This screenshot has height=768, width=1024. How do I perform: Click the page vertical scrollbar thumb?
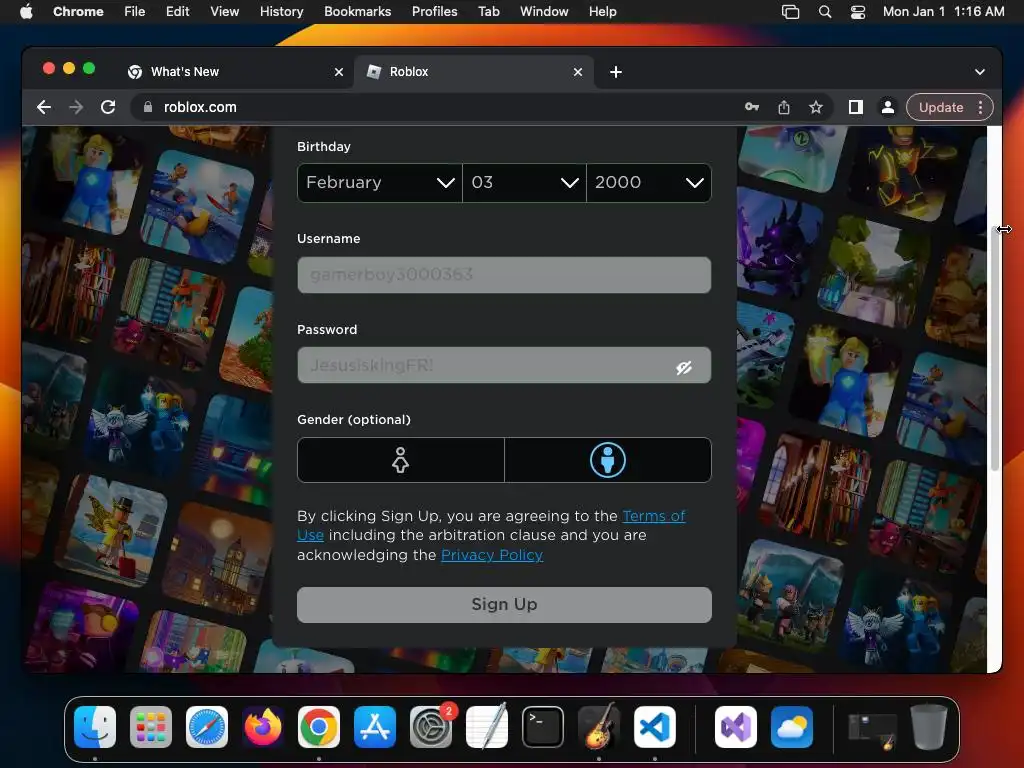point(995,349)
